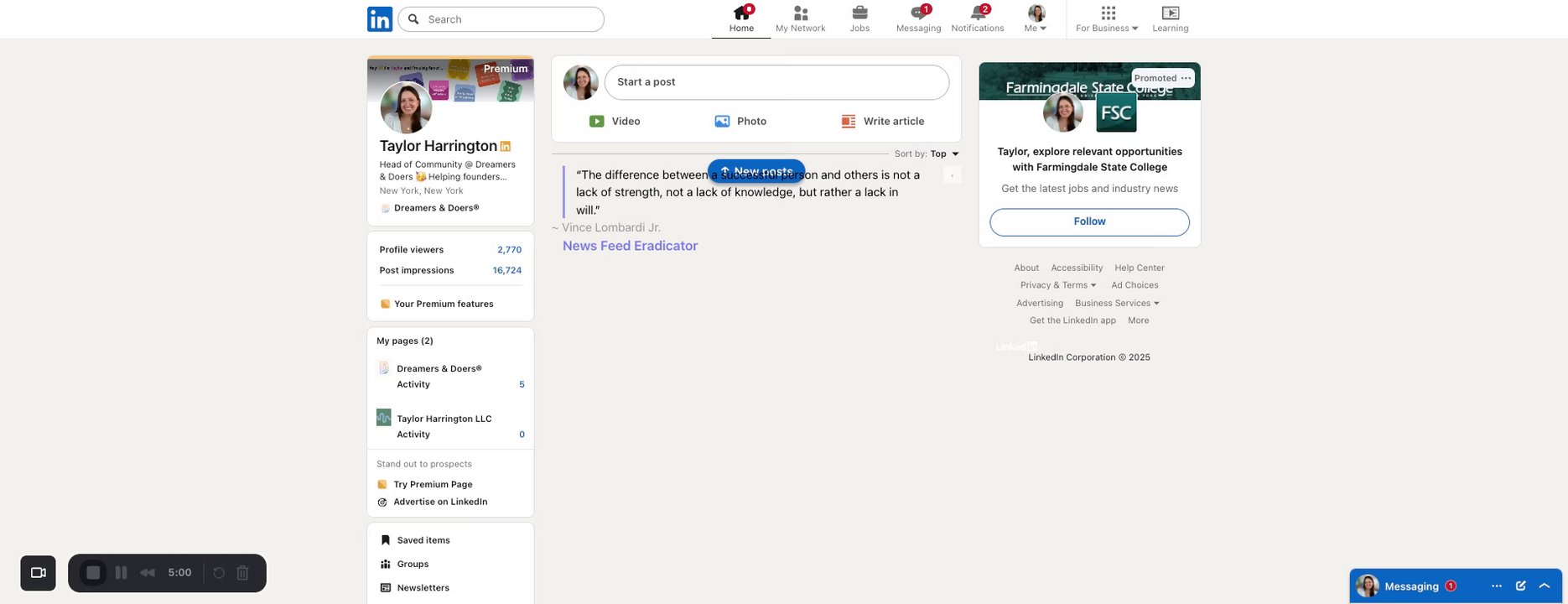The height and width of the screenshot is (604, 1568).
Task: Open messaging overlay options (three dots)
Action: click(1497, 586)
